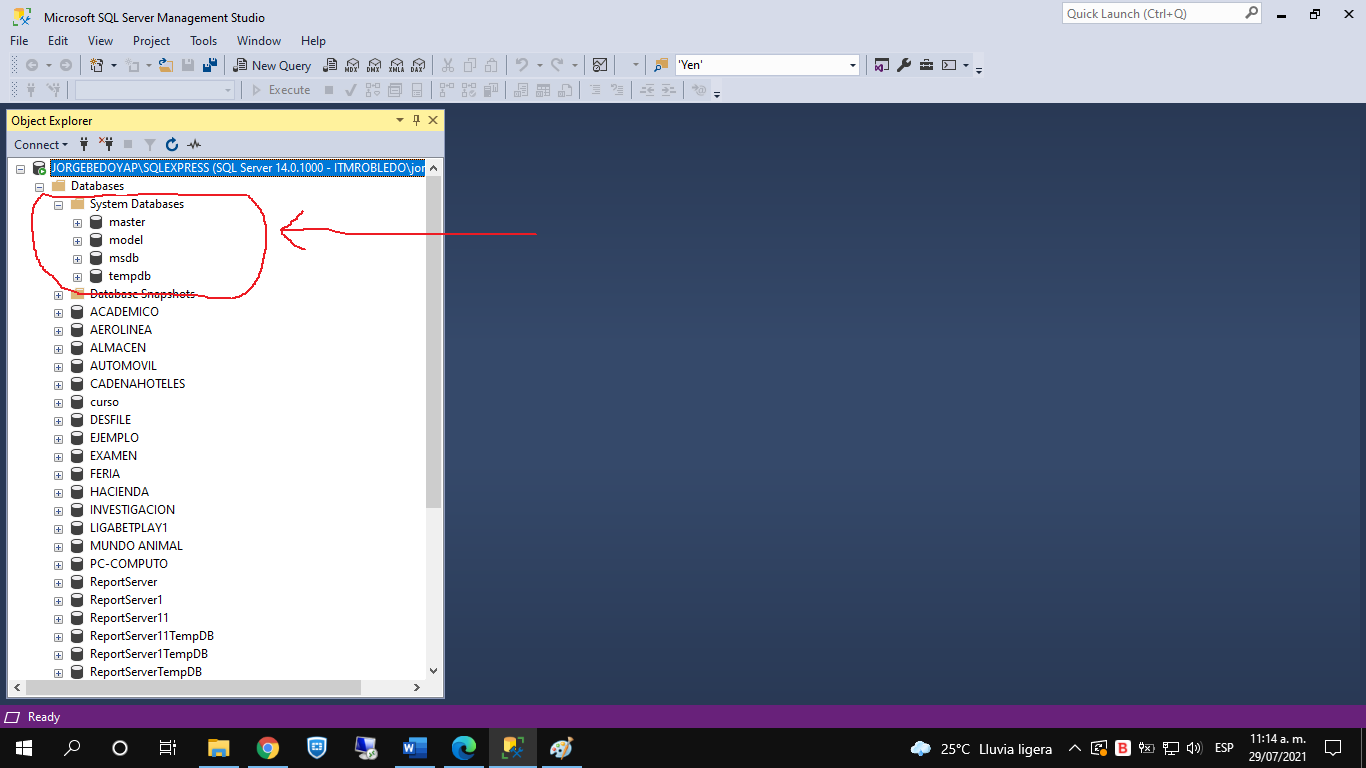1366x768 pixels.
Task: Open the Project menu
Action: (152, 41)
